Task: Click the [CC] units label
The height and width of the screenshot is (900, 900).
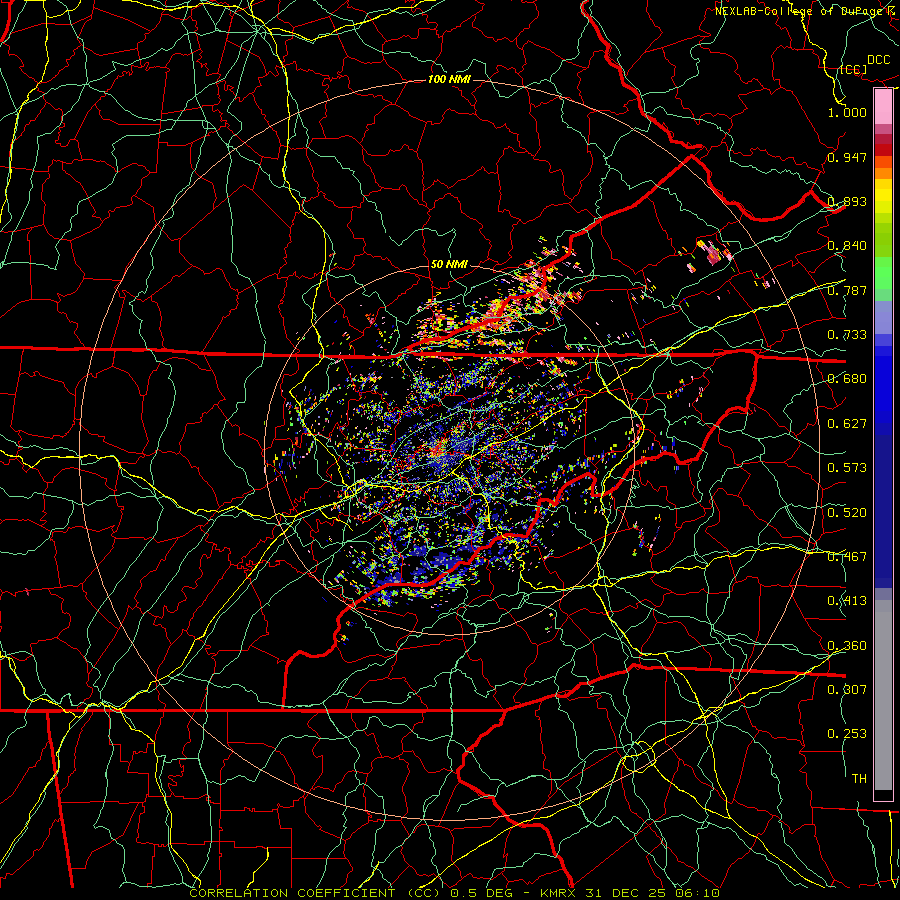Action: (854, 70)
